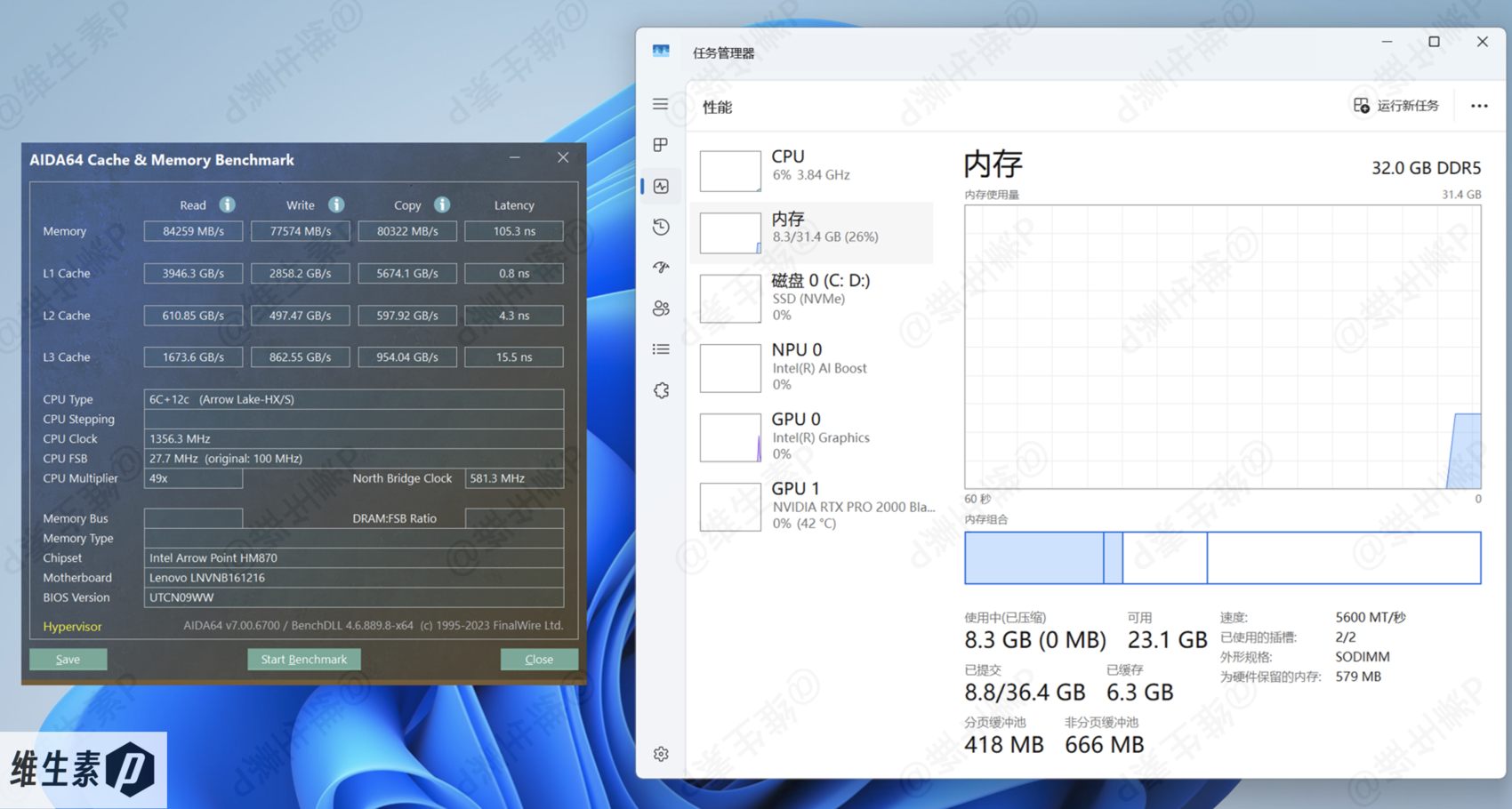
Task: Open App history icon in Task Manager
Action: coord(661,227)
